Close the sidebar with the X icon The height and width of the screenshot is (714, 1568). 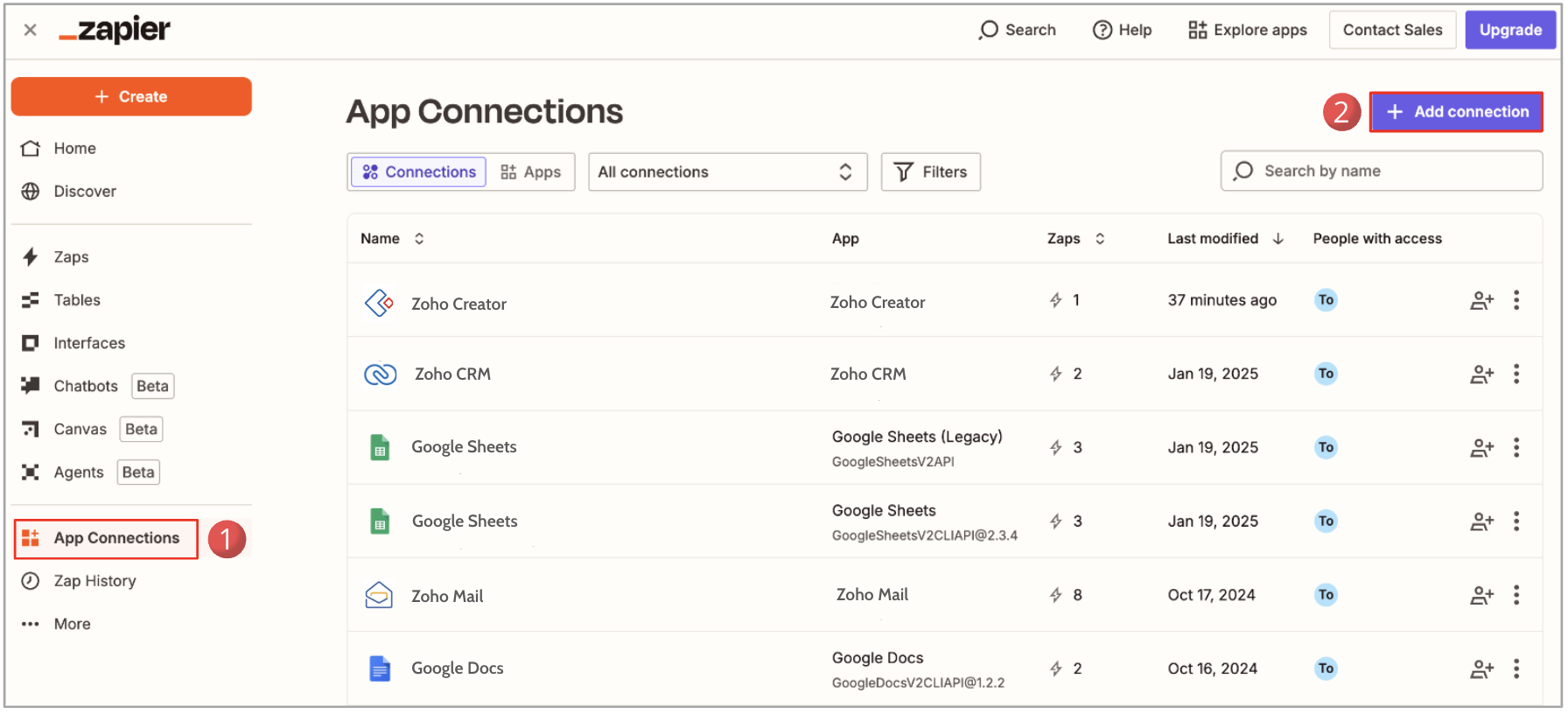pyautogui.click(x=30, y=30)
